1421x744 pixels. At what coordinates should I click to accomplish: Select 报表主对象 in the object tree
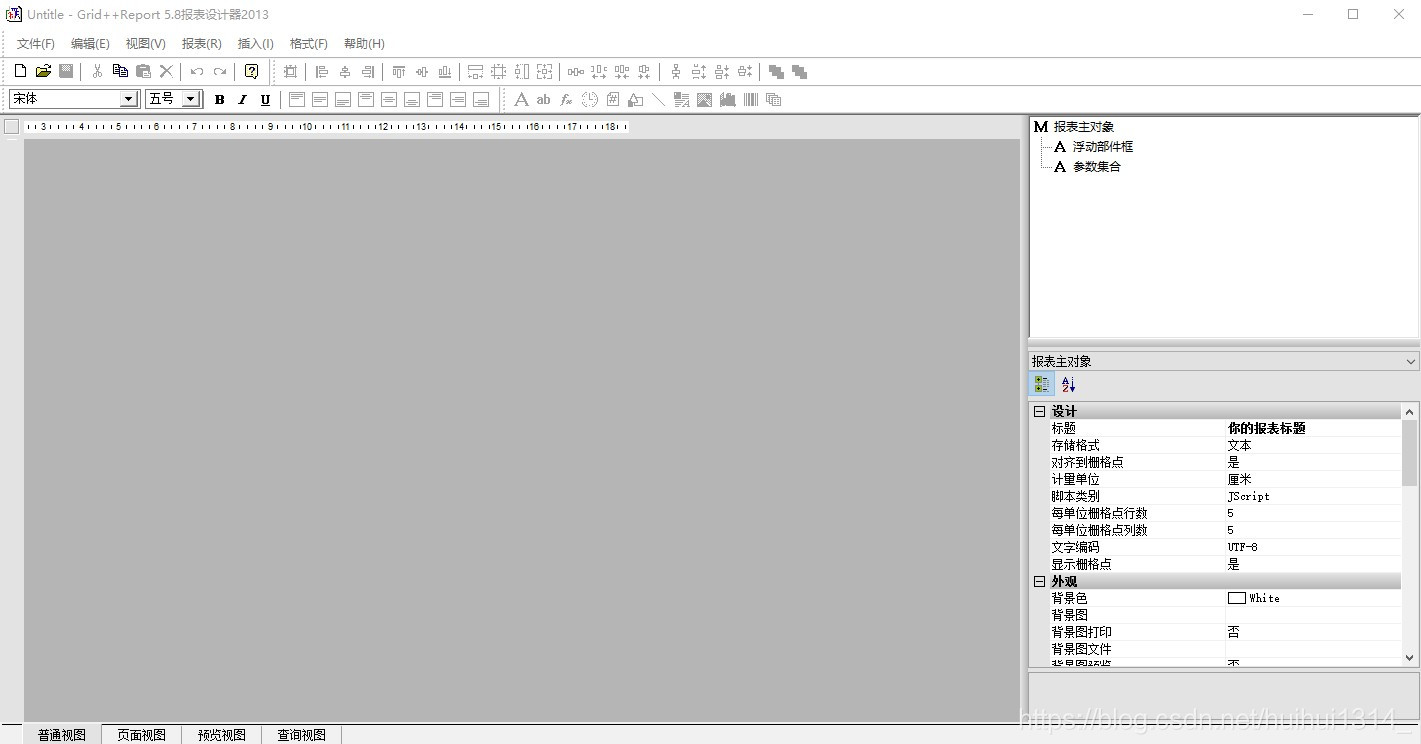click(1083, 127)
